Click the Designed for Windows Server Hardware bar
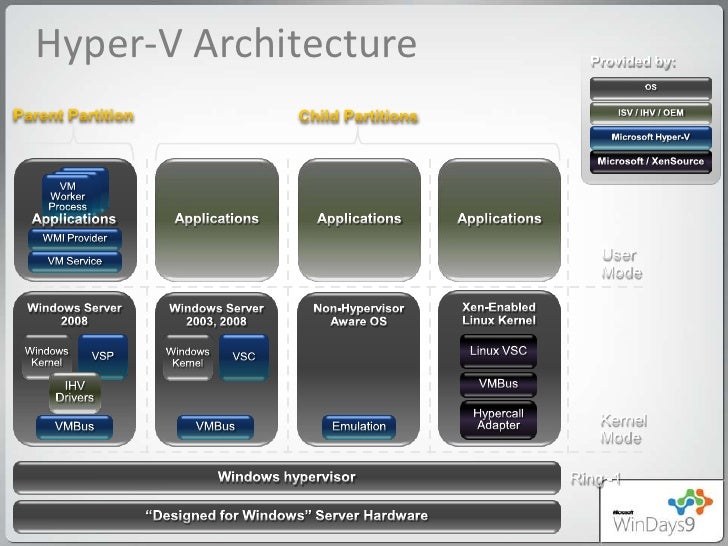This screenshot has width=728, height=546. pyautogui.click(x=287, y=516)
